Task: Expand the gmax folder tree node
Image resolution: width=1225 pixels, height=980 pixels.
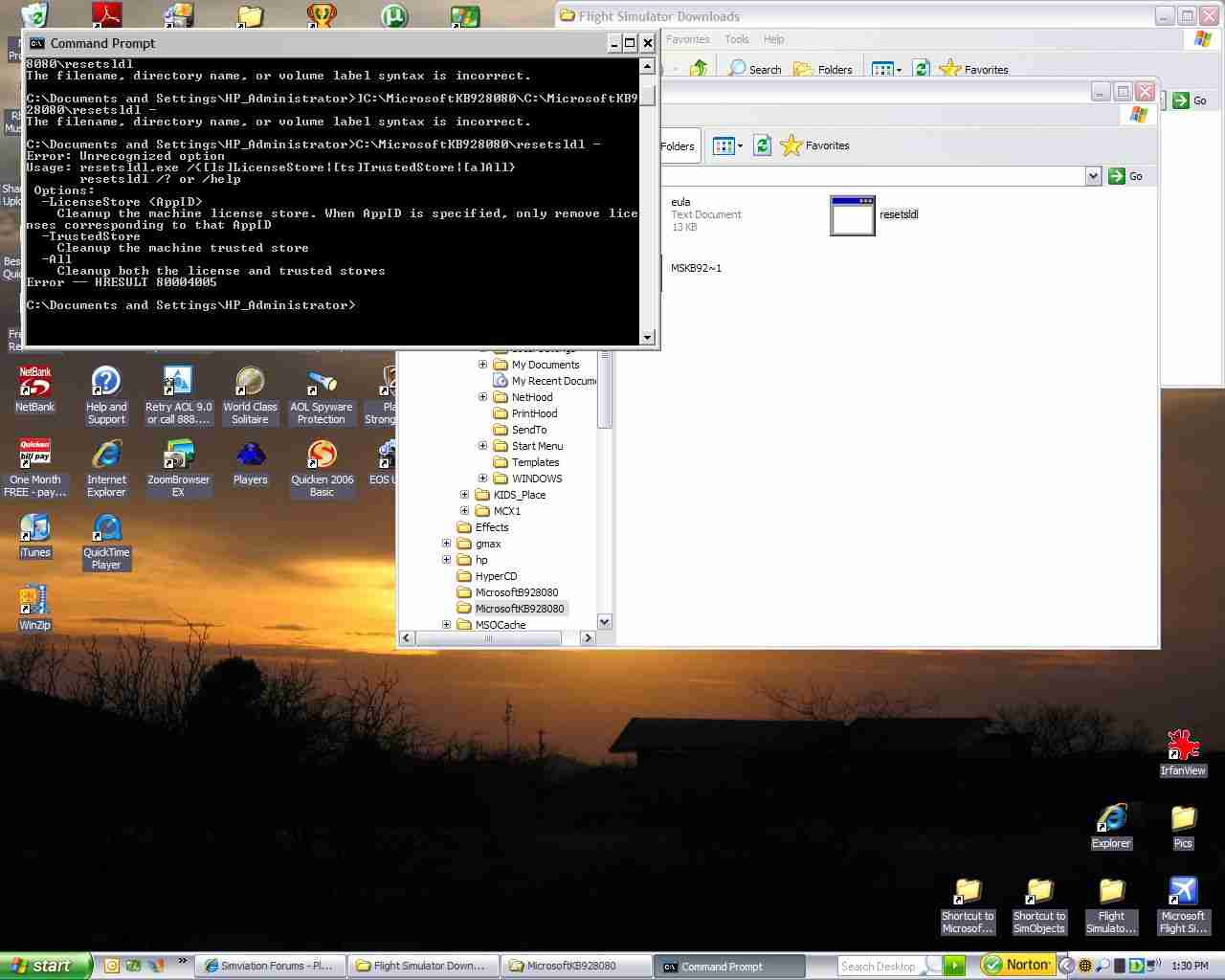Action: coord(446,544)
